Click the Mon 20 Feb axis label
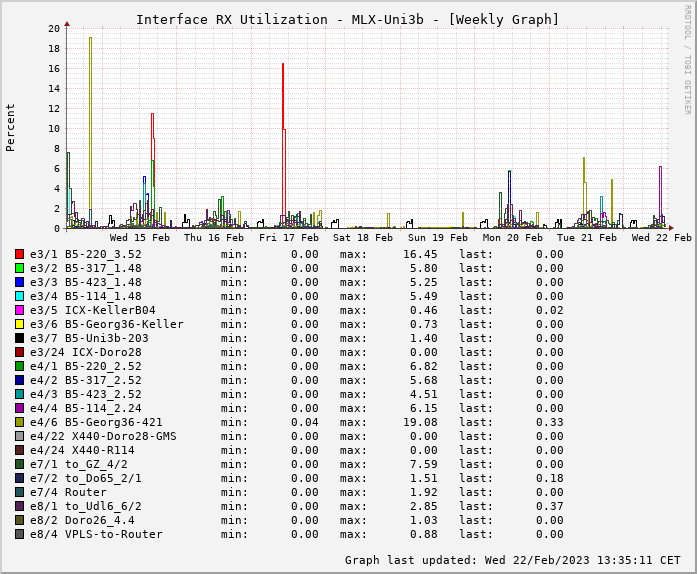This screenshot has width=697, height=574. click(x=513, y=238)
